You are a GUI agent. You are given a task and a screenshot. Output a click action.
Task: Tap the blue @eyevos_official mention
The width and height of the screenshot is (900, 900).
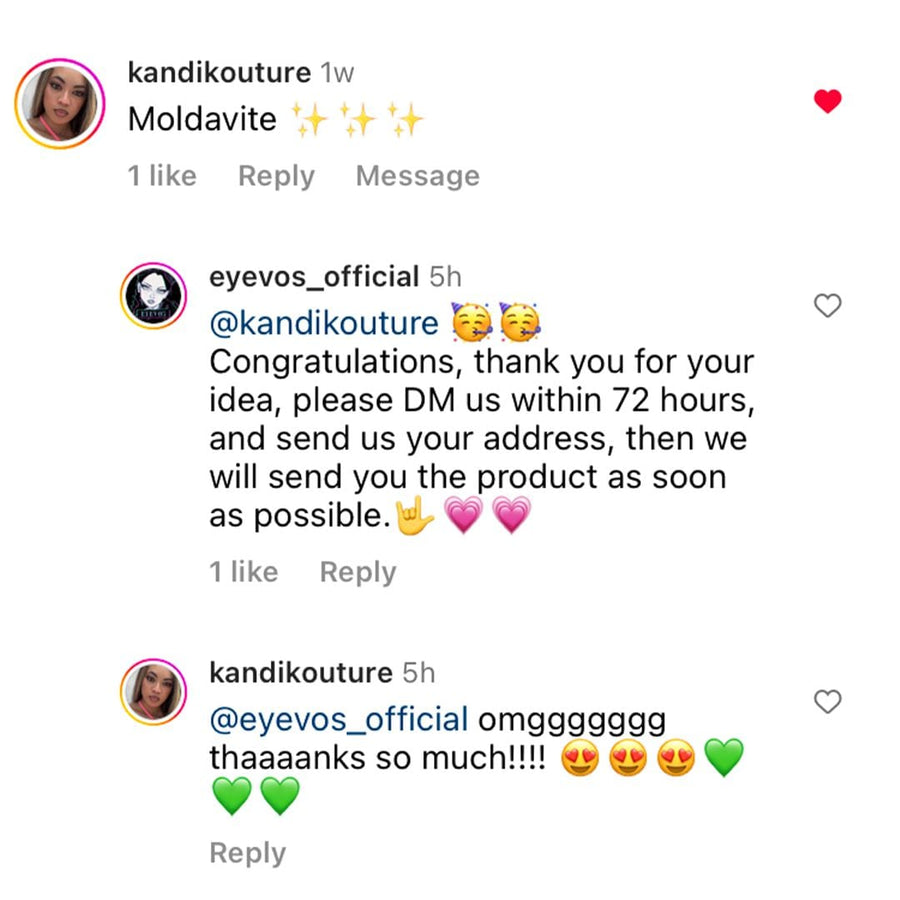tap(338, 720)
